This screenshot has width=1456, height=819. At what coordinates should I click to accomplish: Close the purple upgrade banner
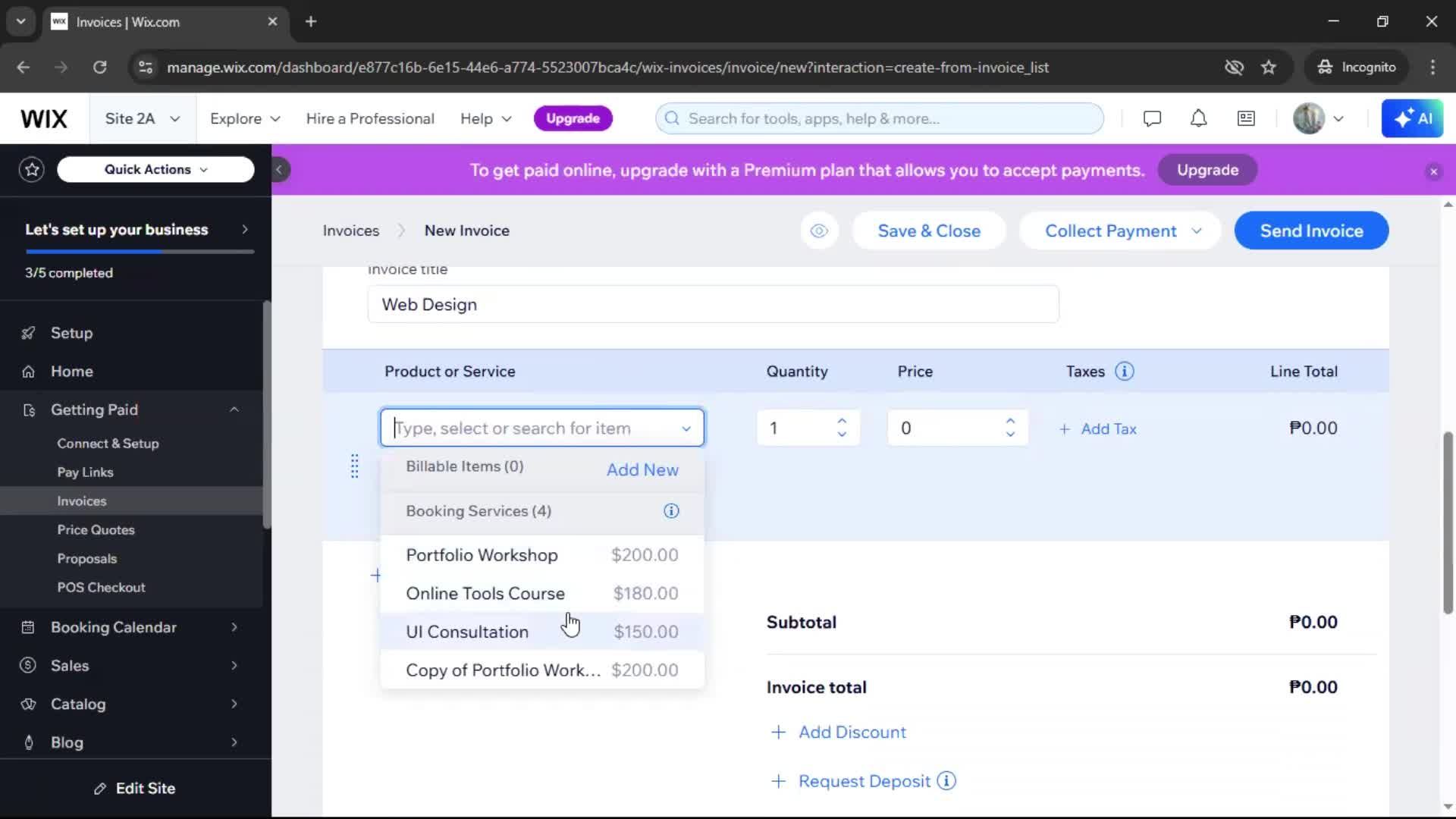[1433, 171]
